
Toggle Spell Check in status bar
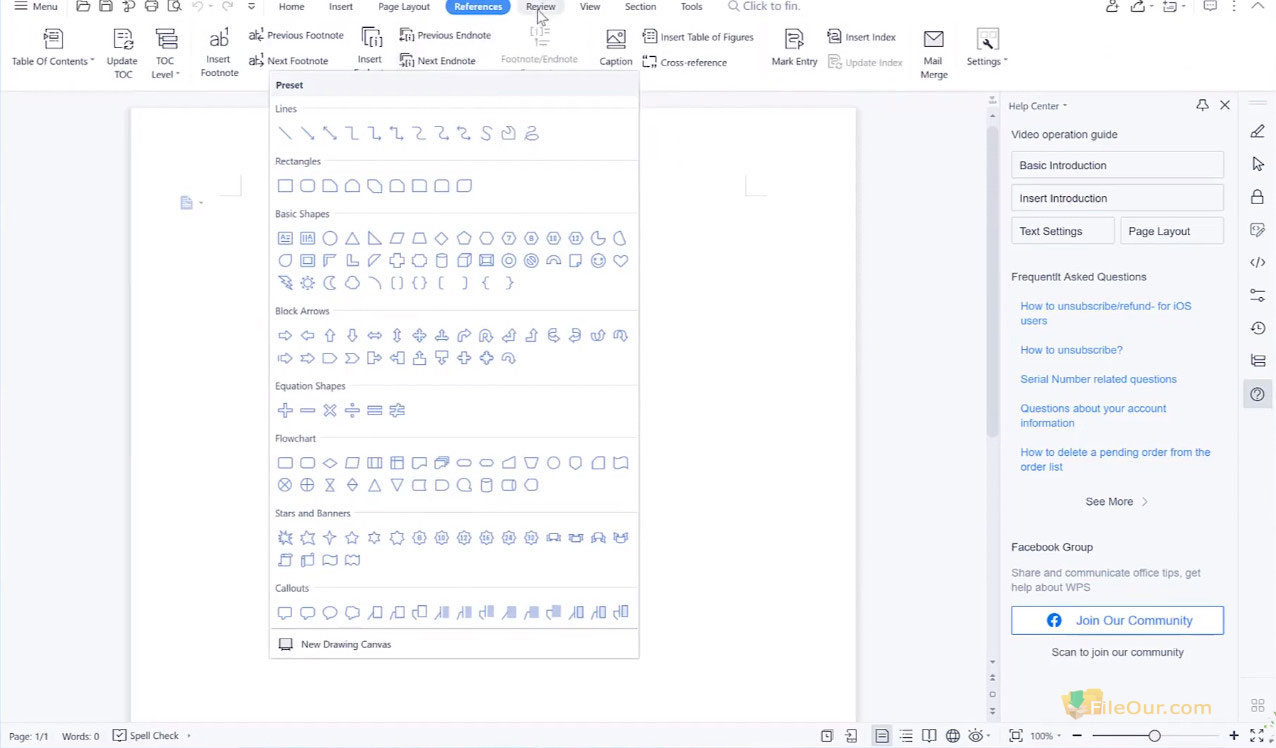click(x=146, y=736)
